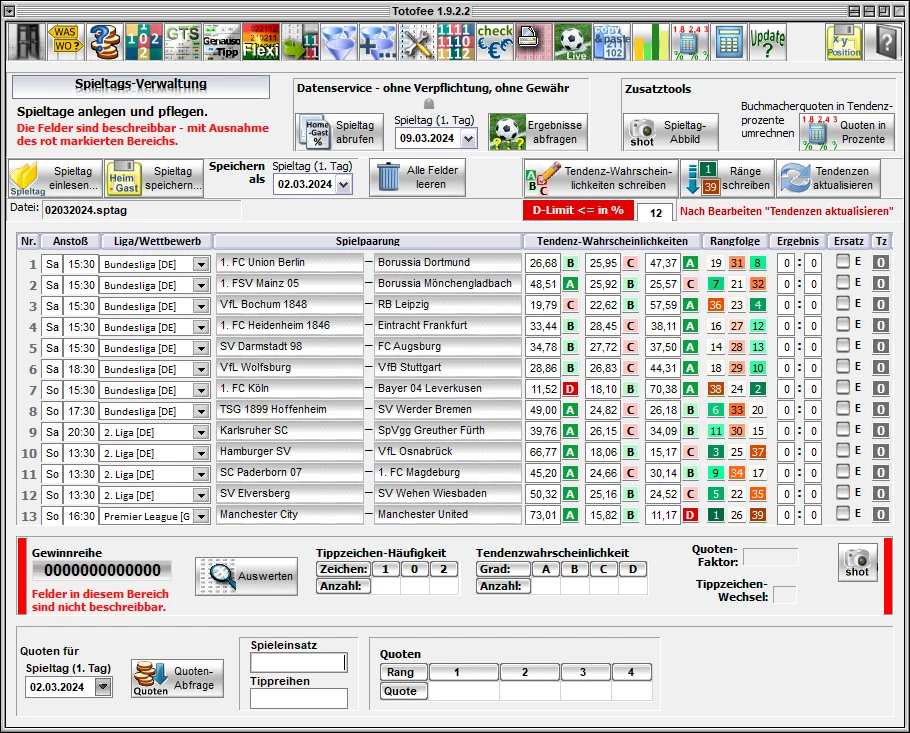910x733 pixels.
Task: Click Ergebnisse abfragen button
Action: click(538, 132)
